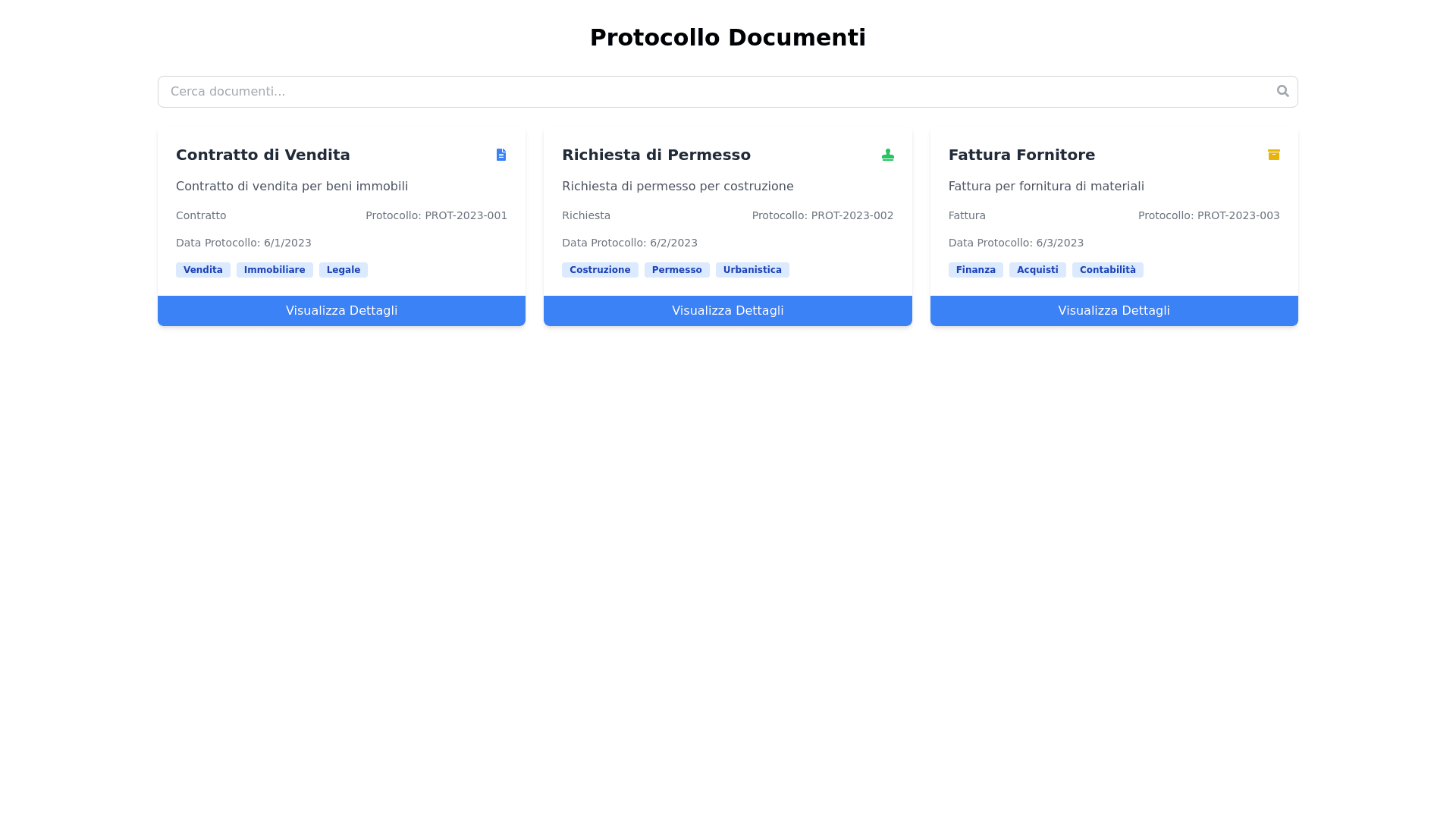1456x819 pixels.
Task: Open details for Contratto di Vendita
Action: point(341,311)
